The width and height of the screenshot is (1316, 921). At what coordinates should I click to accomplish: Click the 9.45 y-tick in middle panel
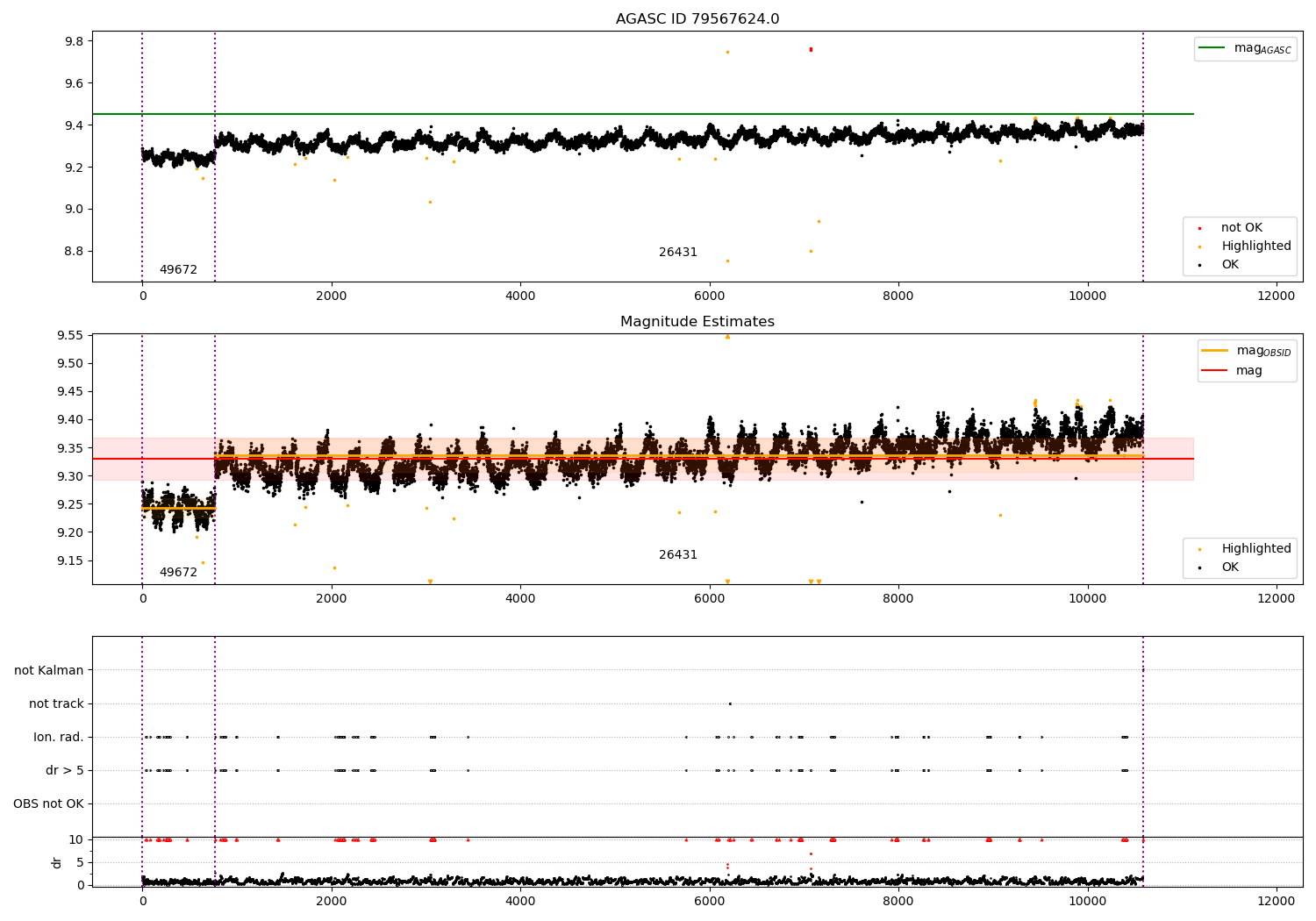(71, 392)
